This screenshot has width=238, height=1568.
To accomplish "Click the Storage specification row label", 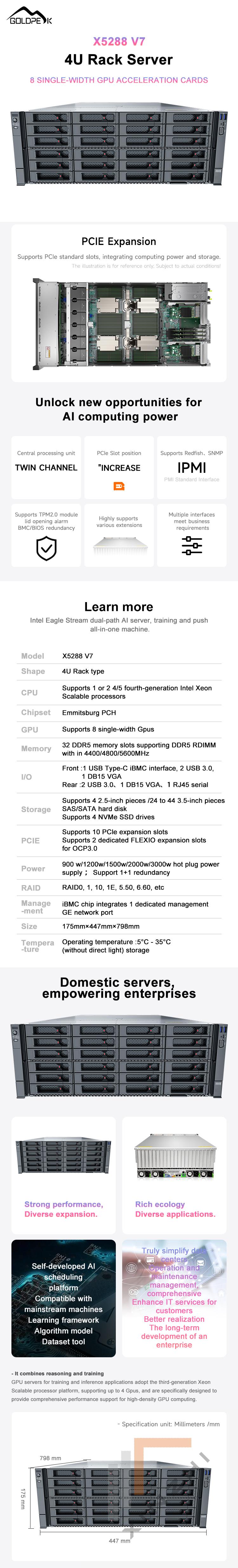I will click(36, 810).
